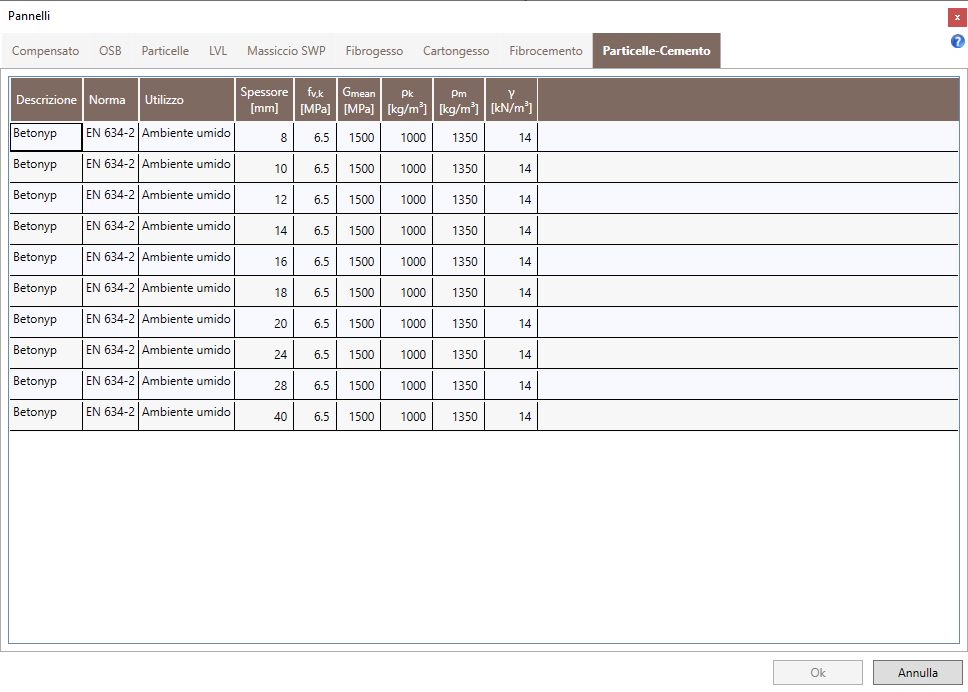Screen dimensions: 968x692
Task: Select thickness cell with value 28
Action: [x=264, y=385]
